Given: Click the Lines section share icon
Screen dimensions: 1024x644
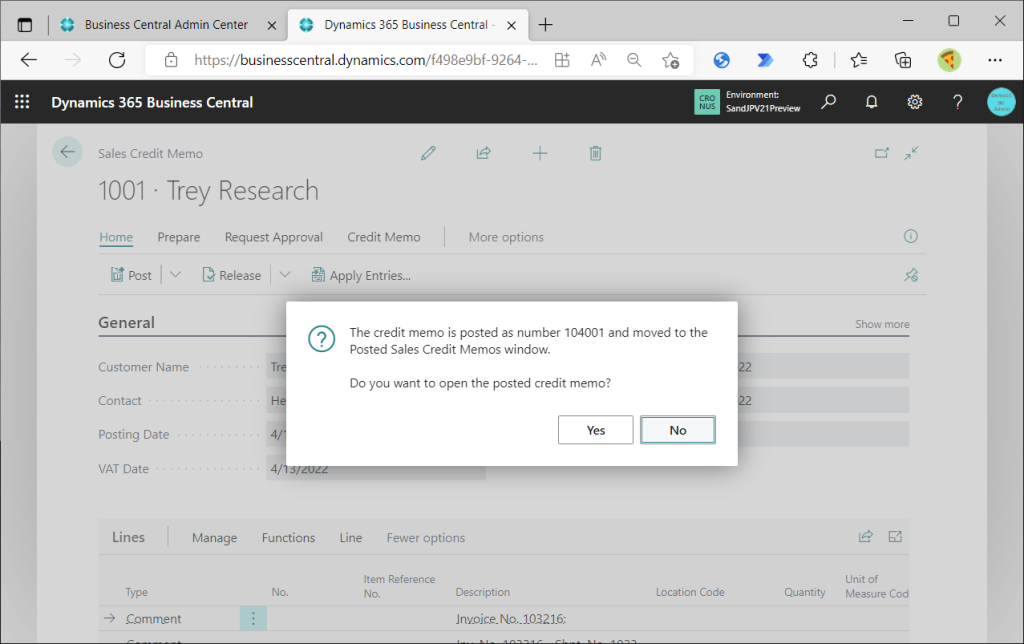Looking at the screenshot, I should [x=865, y=536].
